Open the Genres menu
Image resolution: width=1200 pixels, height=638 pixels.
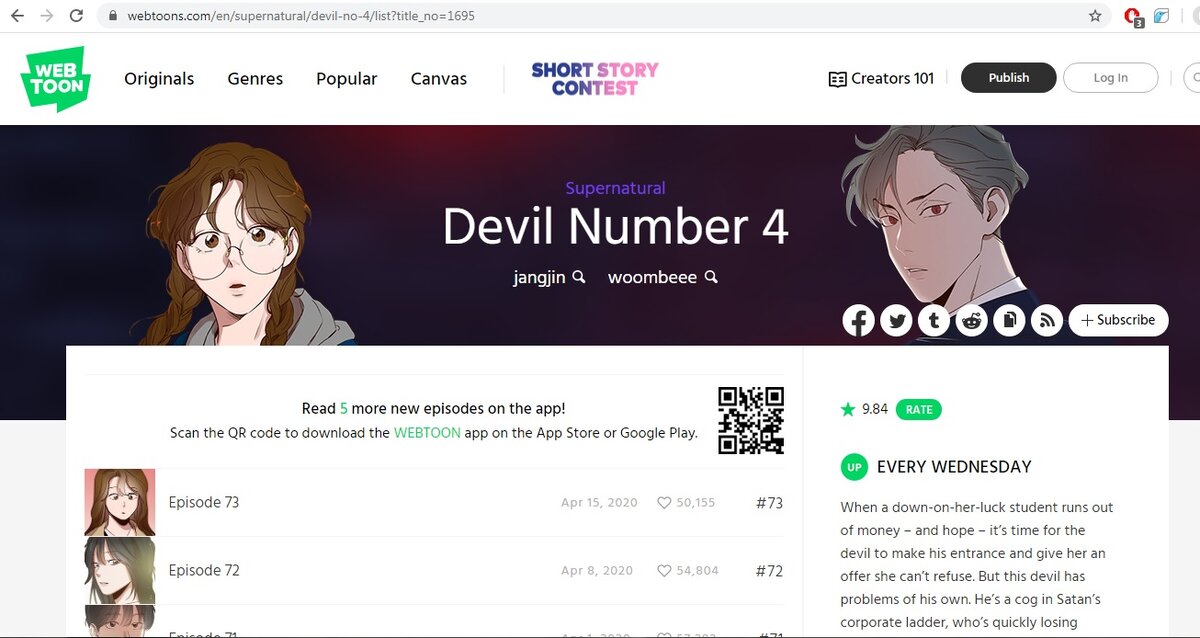click(255, 79)
